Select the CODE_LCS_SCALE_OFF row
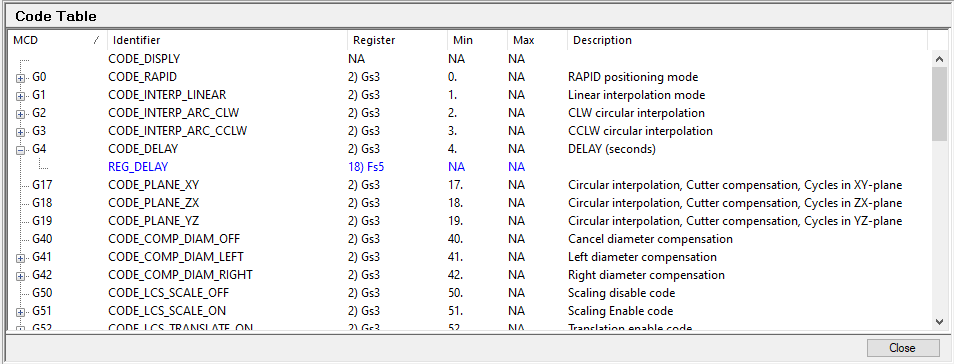The height and width of the screenshot is (364, 954). click(468, 293)
